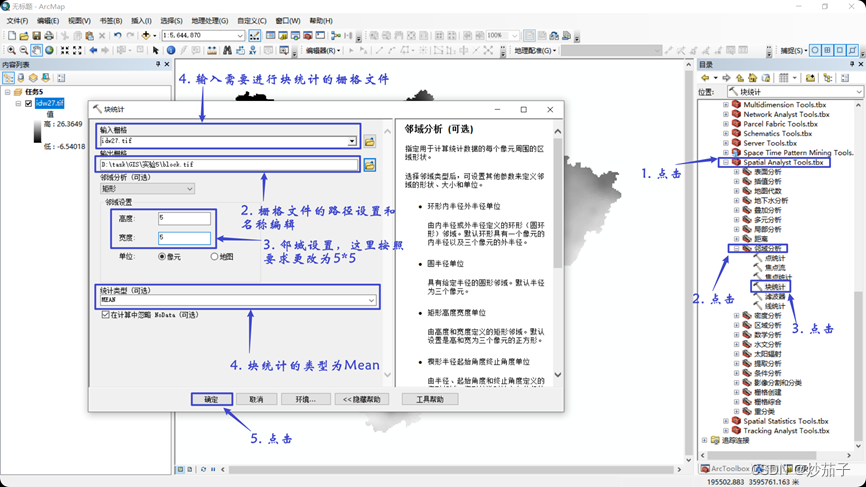This screenshot has width=866, height=487.
Task: Open the Find binoculars tool
Action: point(227,50)
